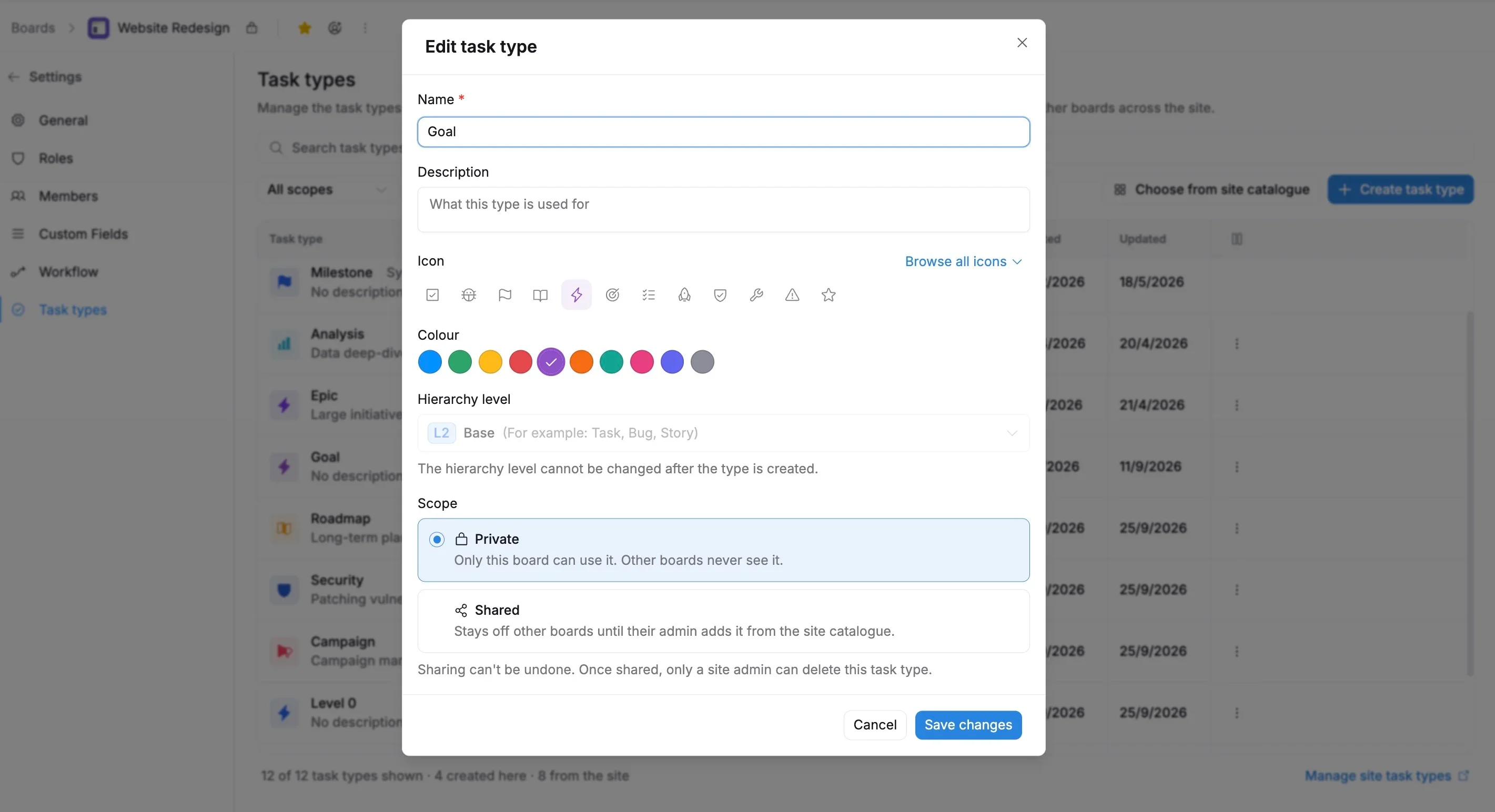Open Workflow settings
The image size is (1495, 812).
pyautogui.click(x=68, y=272)
